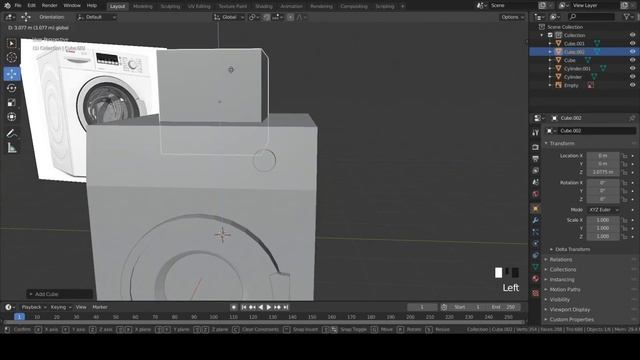This screenshot has height=360, width=640.
Task: Open the Render menu
Action: 49,6
